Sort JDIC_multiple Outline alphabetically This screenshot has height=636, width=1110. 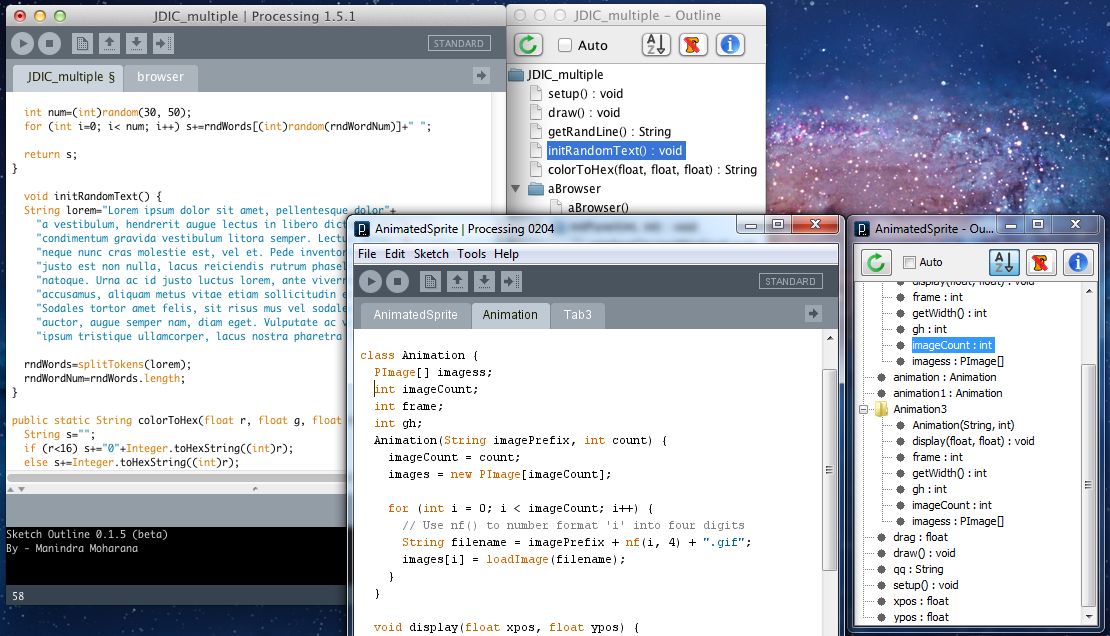656,45
